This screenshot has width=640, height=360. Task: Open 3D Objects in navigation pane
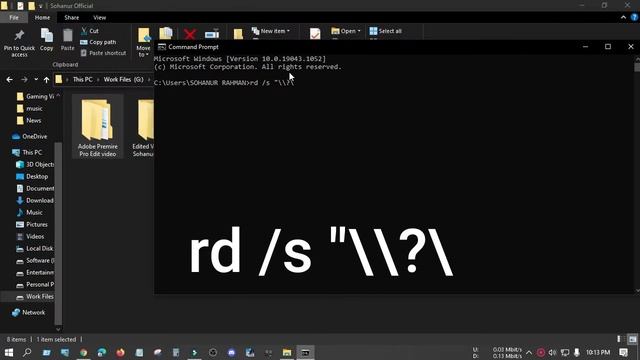coord(40,164)
